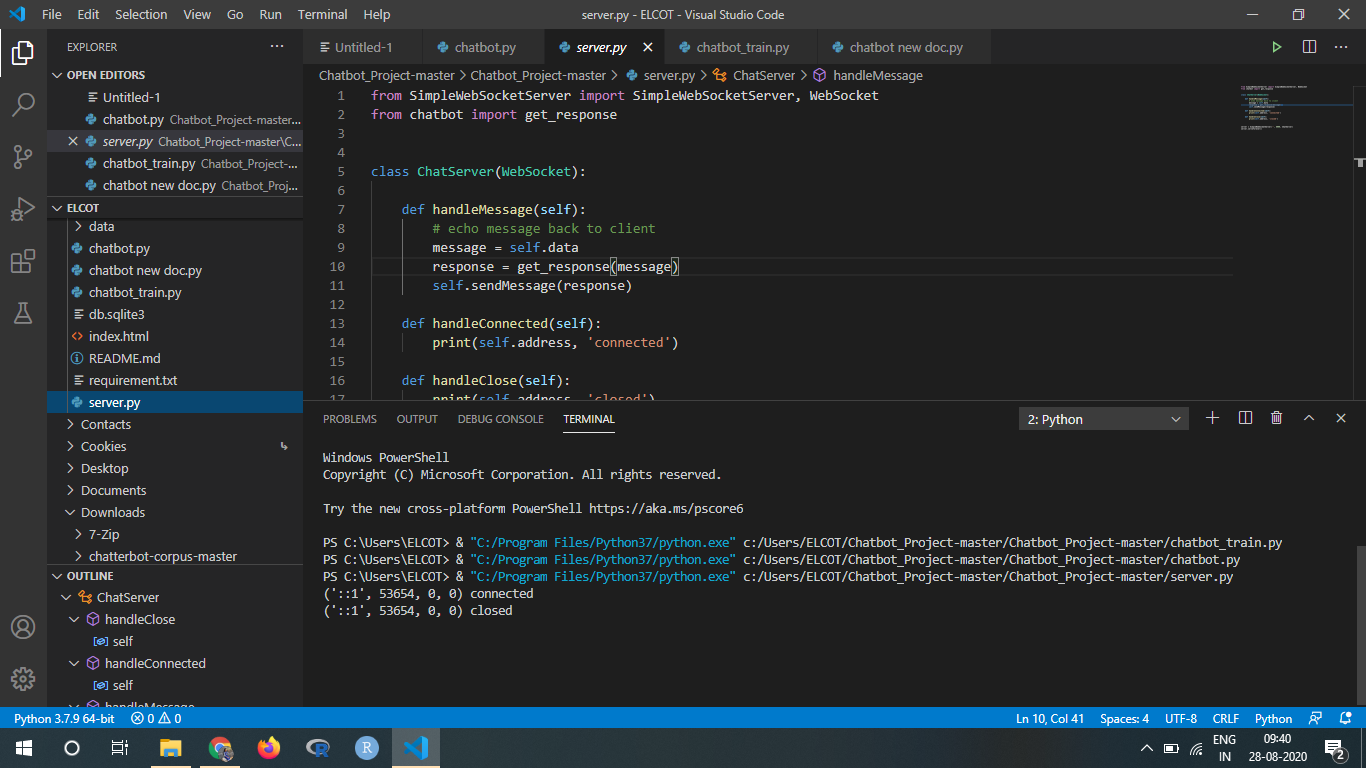1366x768 pixels.
Task: Open the Source Control view
Action: click(23, 156)
